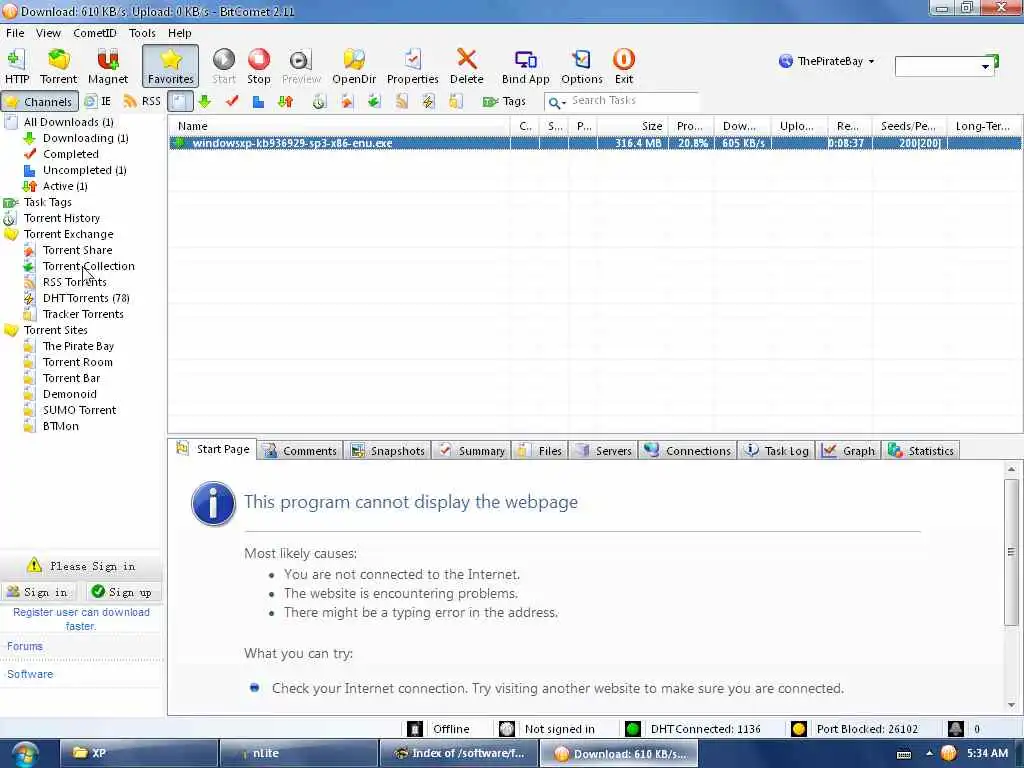Click the HTTP download toolbar icon

coord(17,66)
